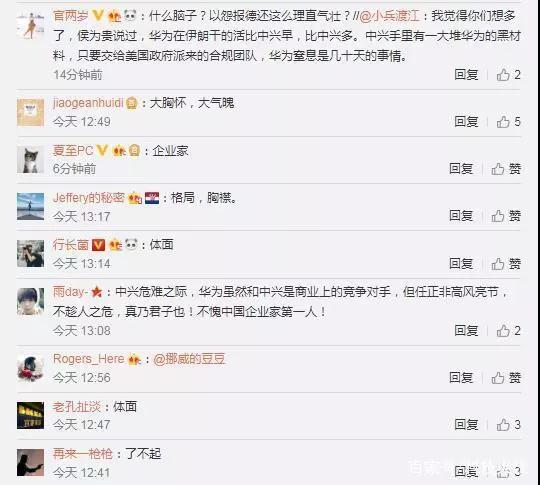
Task: Open 再来一枪枪's profile via username
Action: click(x=83, y=454)
